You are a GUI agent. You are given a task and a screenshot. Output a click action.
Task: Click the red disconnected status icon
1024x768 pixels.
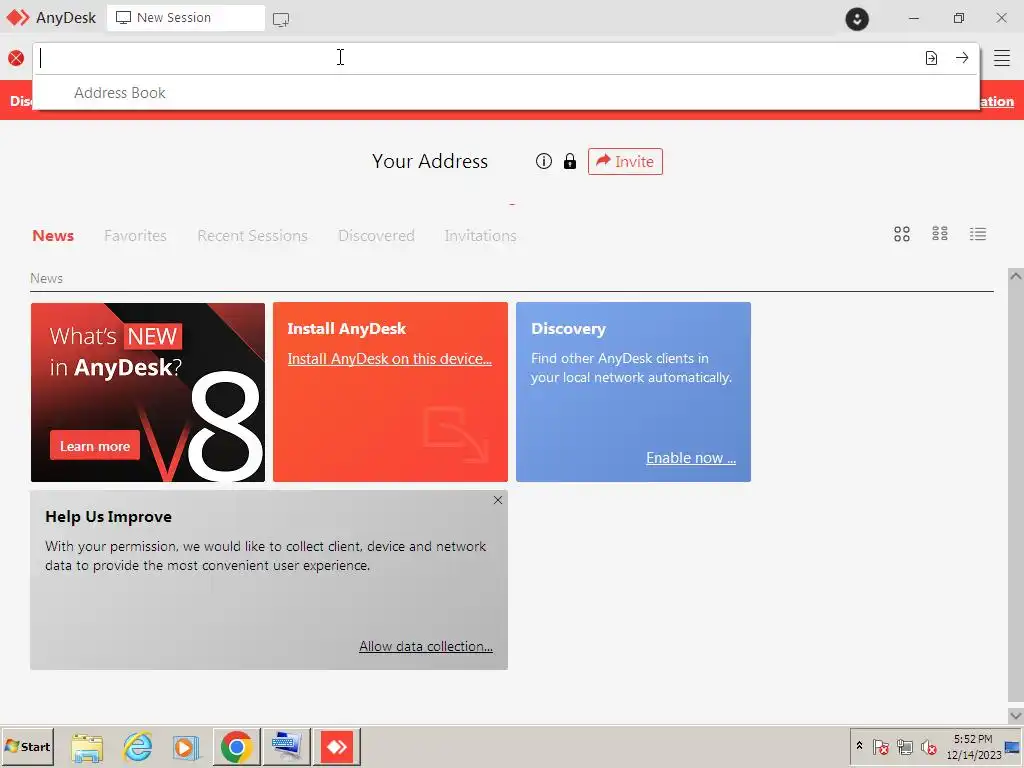click(x=16, y=58)
